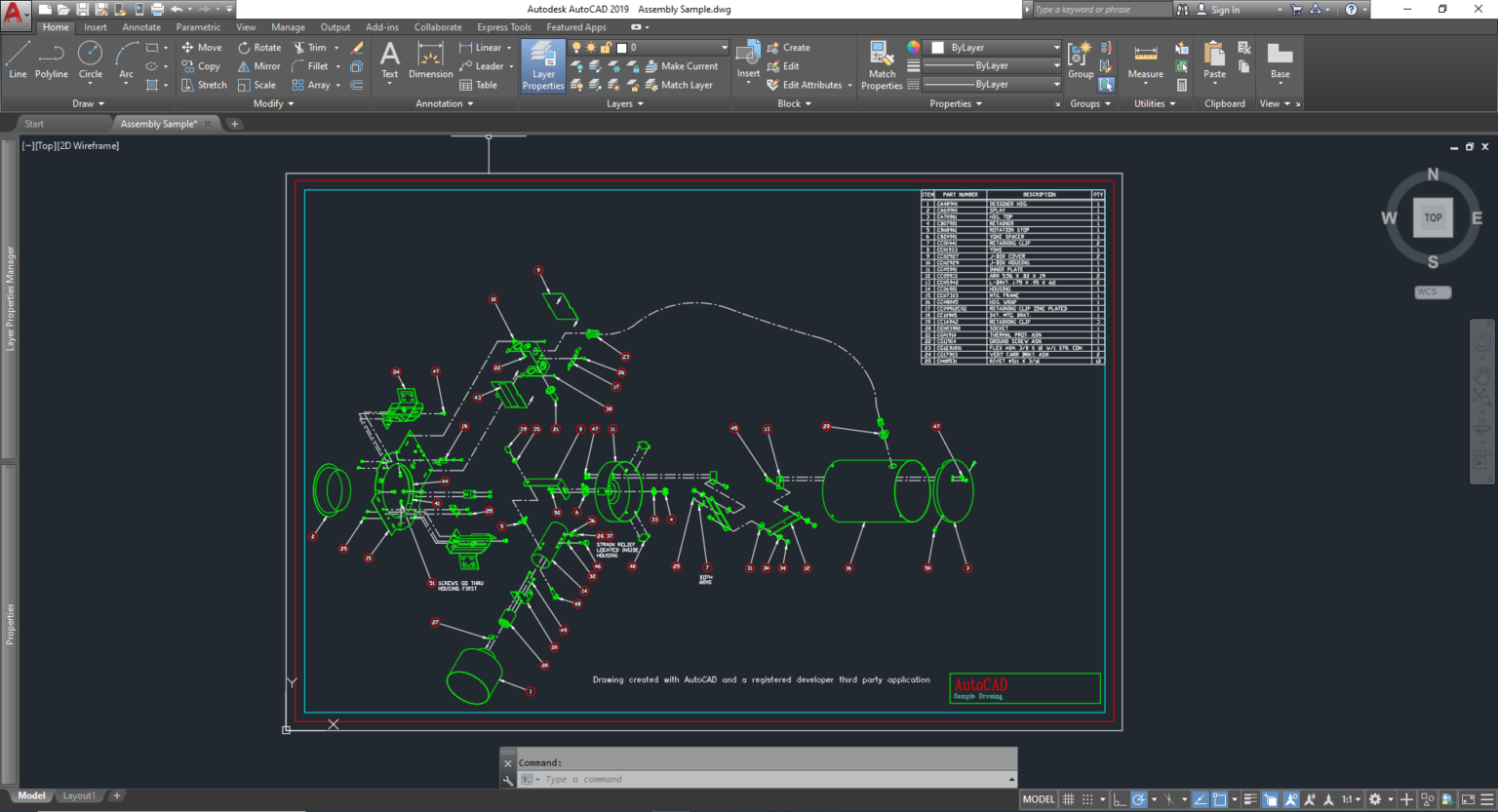Click the object color wheel swatch
The height and width of the screenshot is (812, 1498).
click(x=913, y=47)
